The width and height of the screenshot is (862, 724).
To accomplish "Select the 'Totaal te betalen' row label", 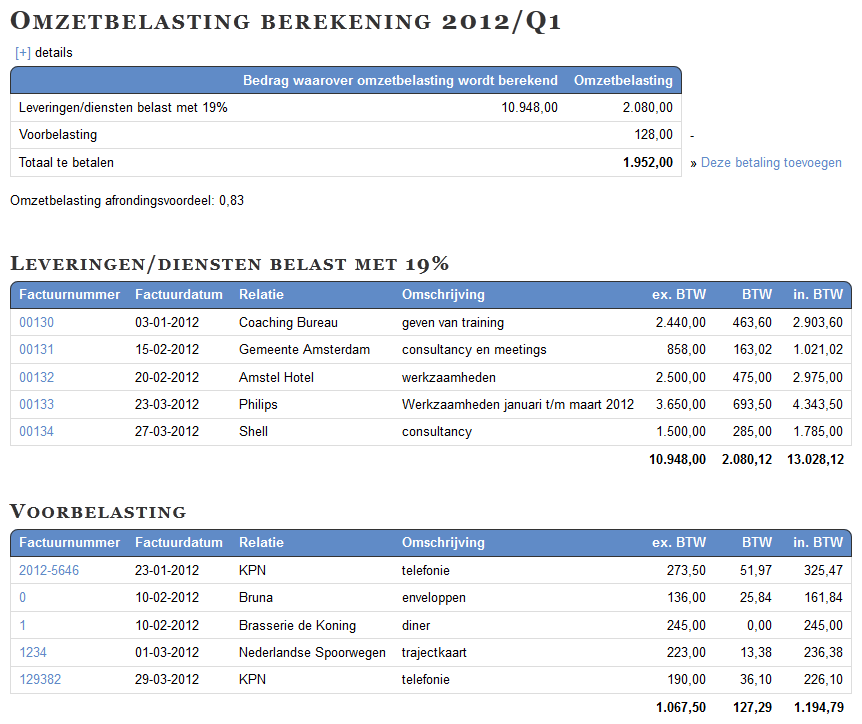I will [x=66, y=163].
